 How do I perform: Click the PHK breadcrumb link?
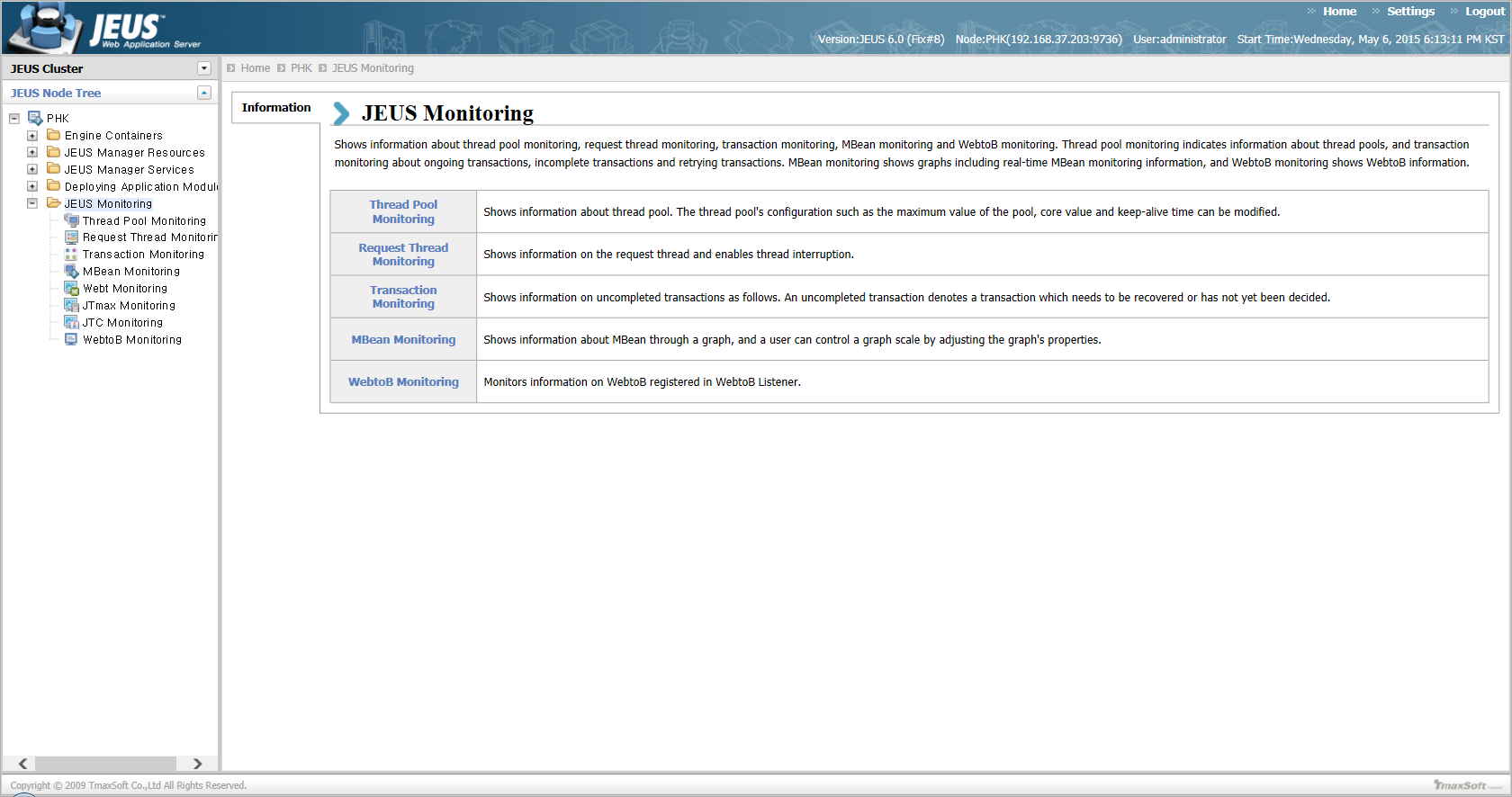coord(301,68)
